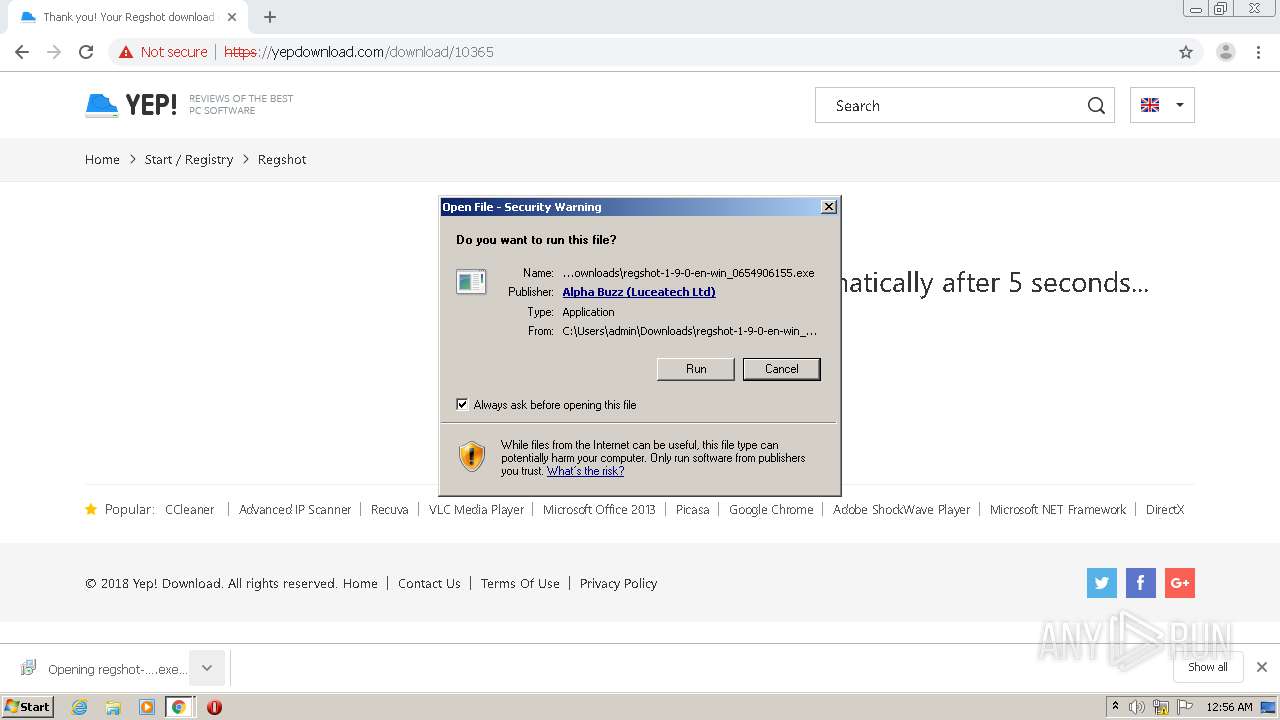The height and width of the screenshot is (720, 1280).
Task: Click the YEP! sneaker logo
Action: 131,105
